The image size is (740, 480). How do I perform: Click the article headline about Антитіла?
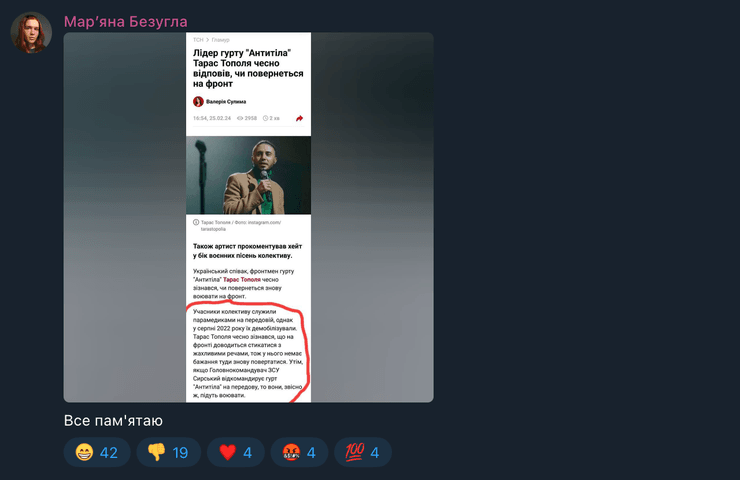248,68
